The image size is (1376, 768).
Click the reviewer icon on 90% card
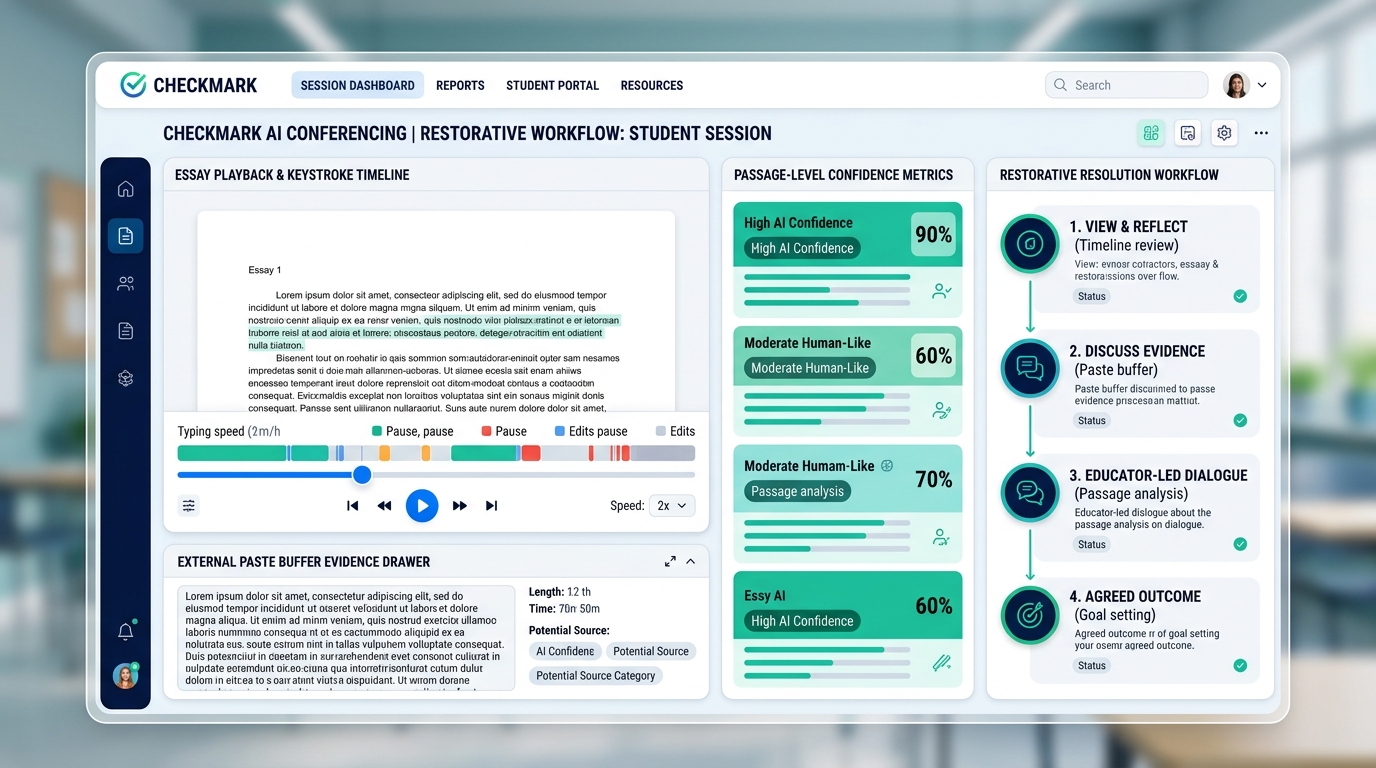click(x=941, y=291)
